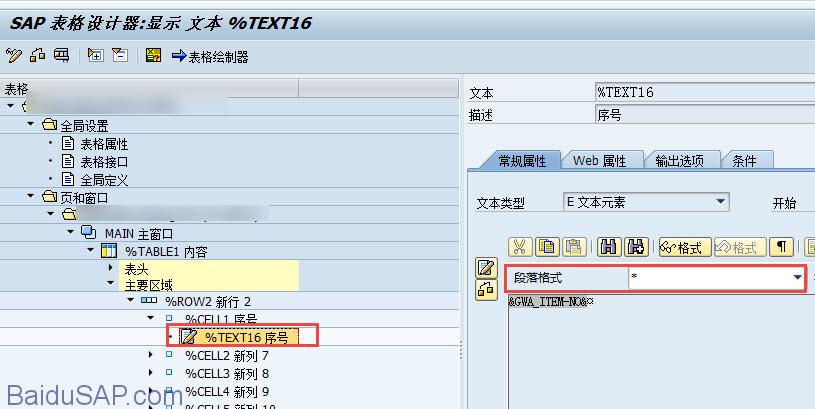Switch to 输出选项 tab
The width and height of the screenshot is (815, 409).
[x=679, y=161]
